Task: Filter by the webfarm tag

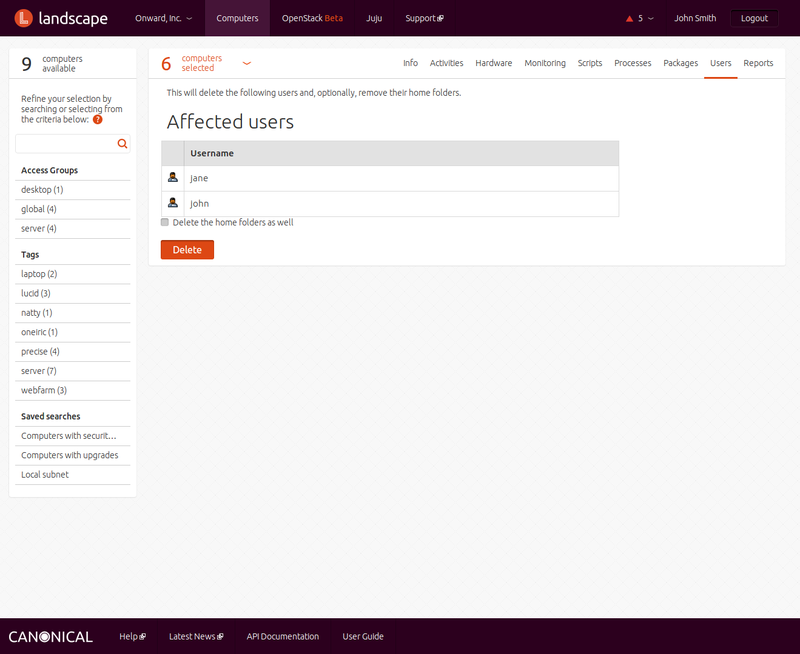Action: point(44,390)
